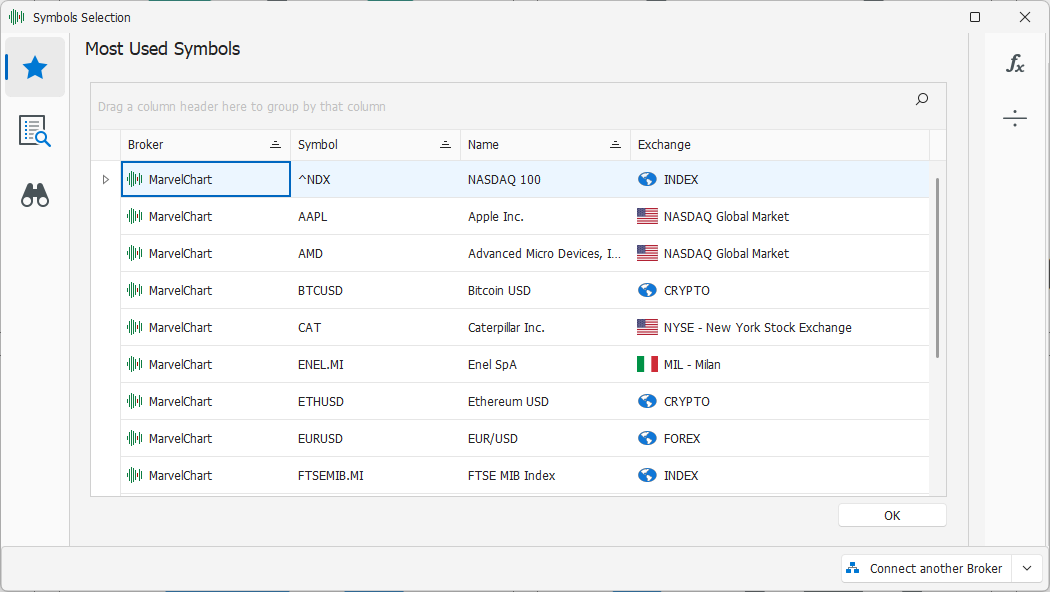1050x592 pixels.
Task: Click the US flag in CAT row
Action: click(647, 327)
